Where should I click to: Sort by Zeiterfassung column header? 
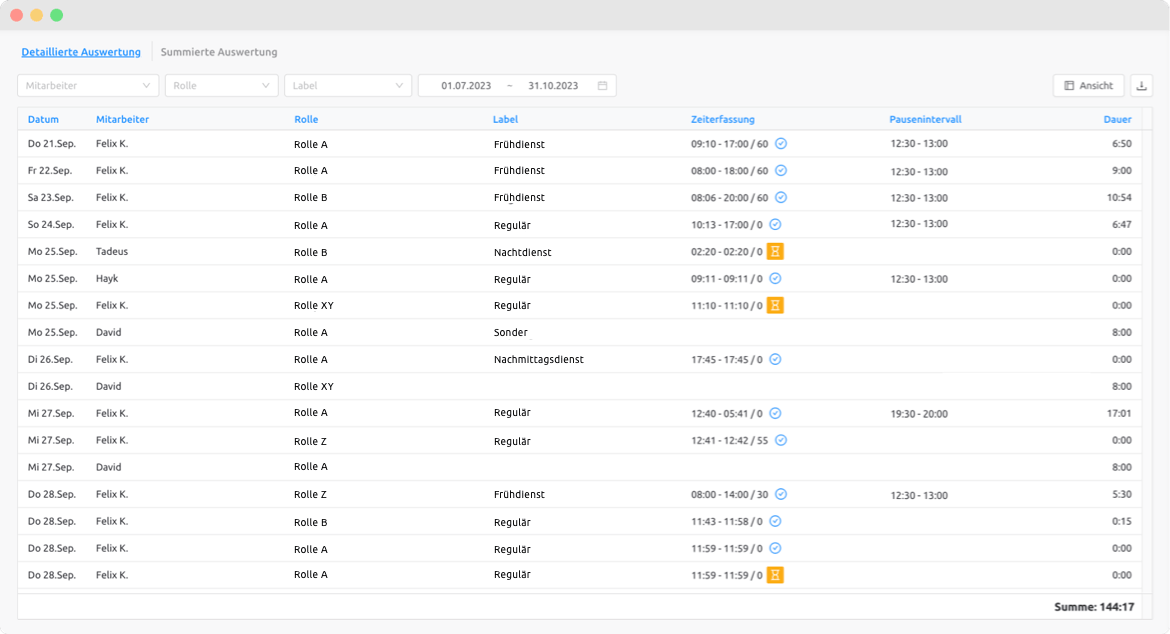722,119
